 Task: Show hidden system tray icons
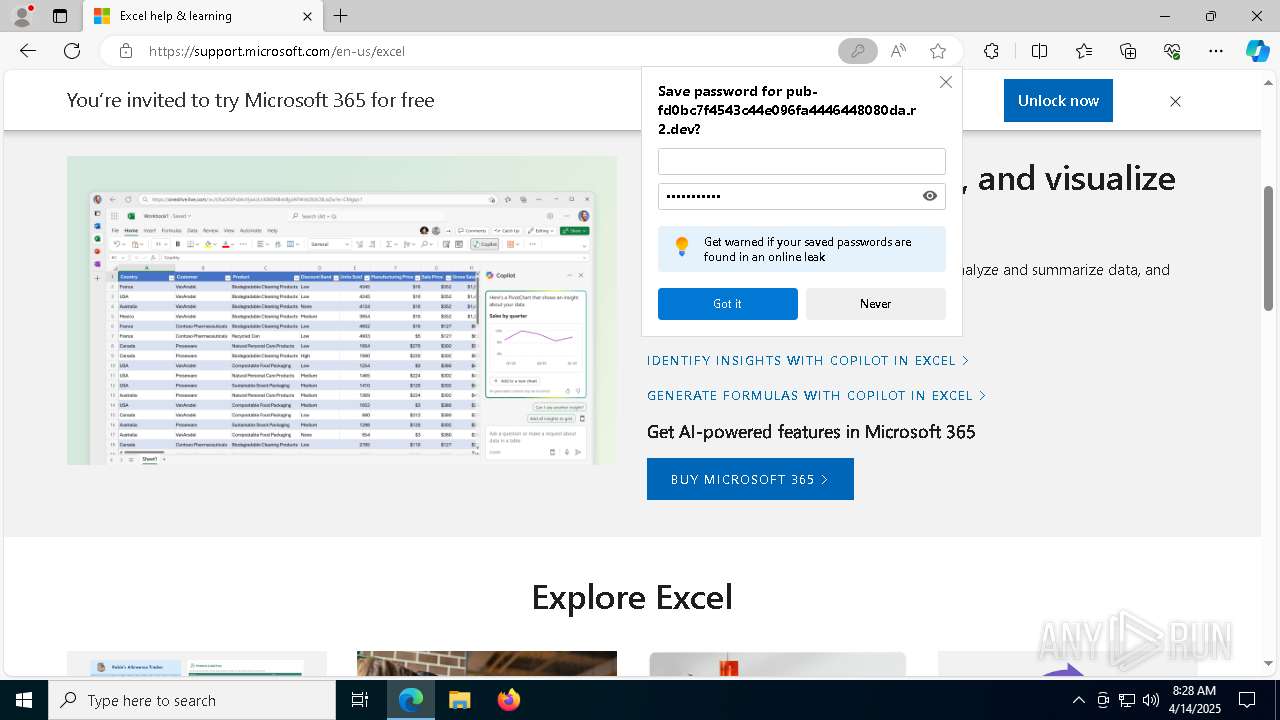1078,700
